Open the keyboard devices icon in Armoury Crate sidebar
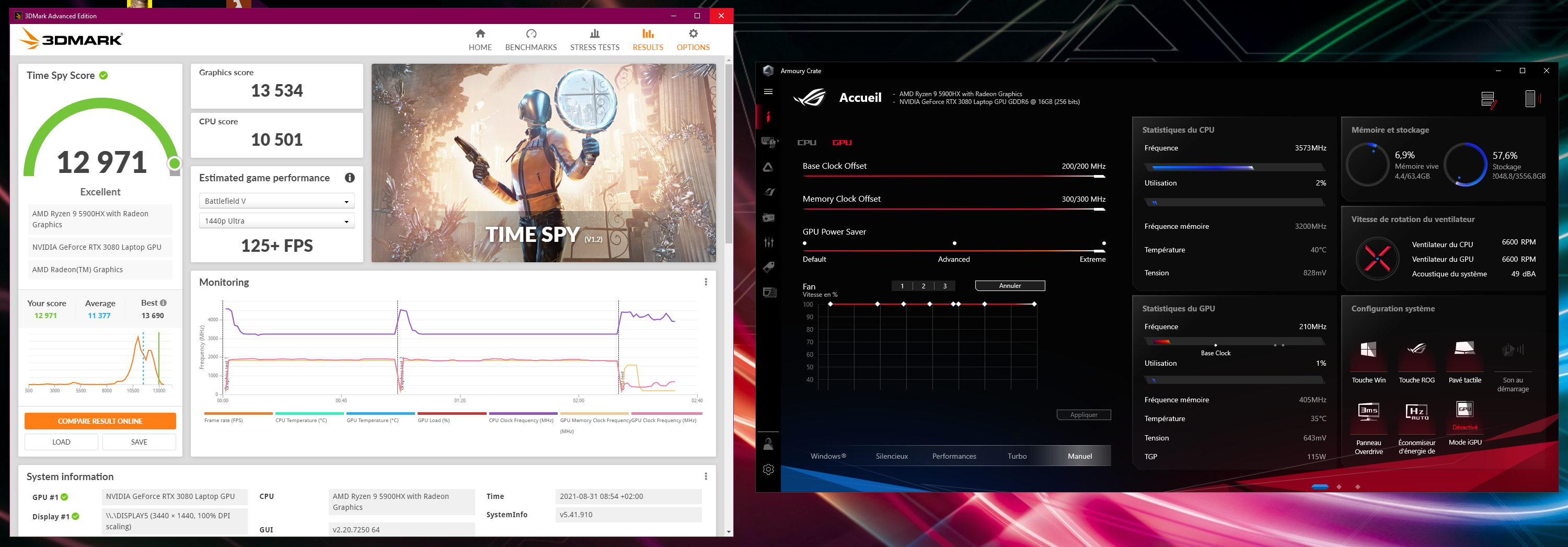1568x547 pixels. point(769,142)
